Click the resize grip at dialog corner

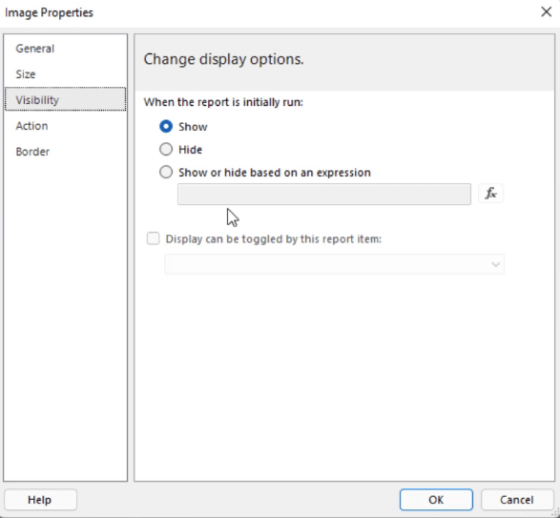[556, 514]
